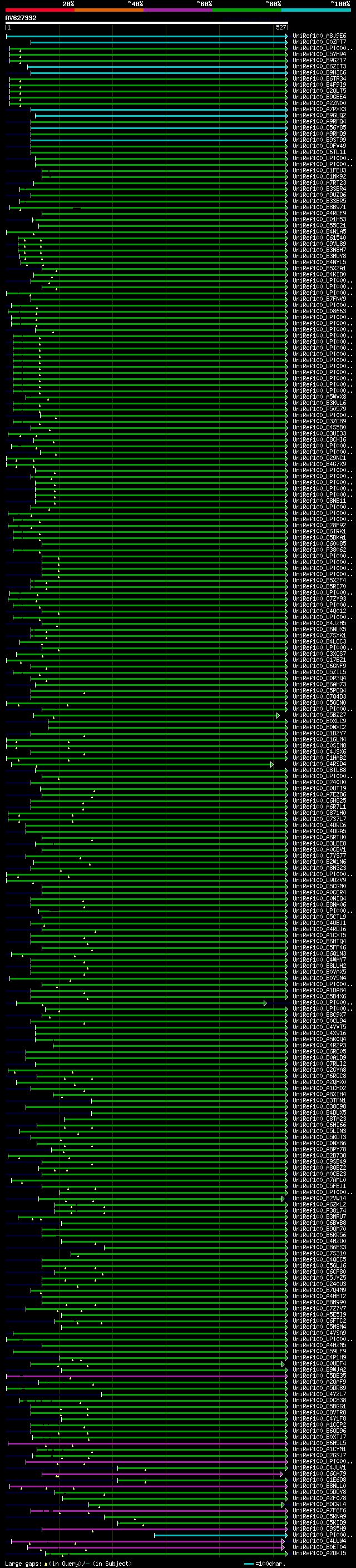Viewport: 356px width, 1568px height.
Task: Select the last hit UniRef100_A2DKI5
Action: [x=319, y=1553]
